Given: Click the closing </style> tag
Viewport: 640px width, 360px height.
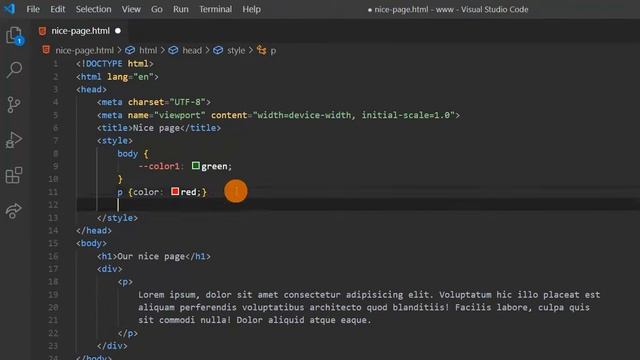Looking at the screenshot, I should click(117, 218).
